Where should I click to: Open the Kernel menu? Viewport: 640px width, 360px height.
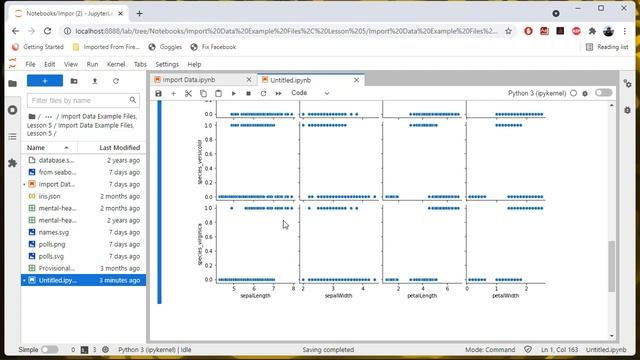(x=116, y=64)
